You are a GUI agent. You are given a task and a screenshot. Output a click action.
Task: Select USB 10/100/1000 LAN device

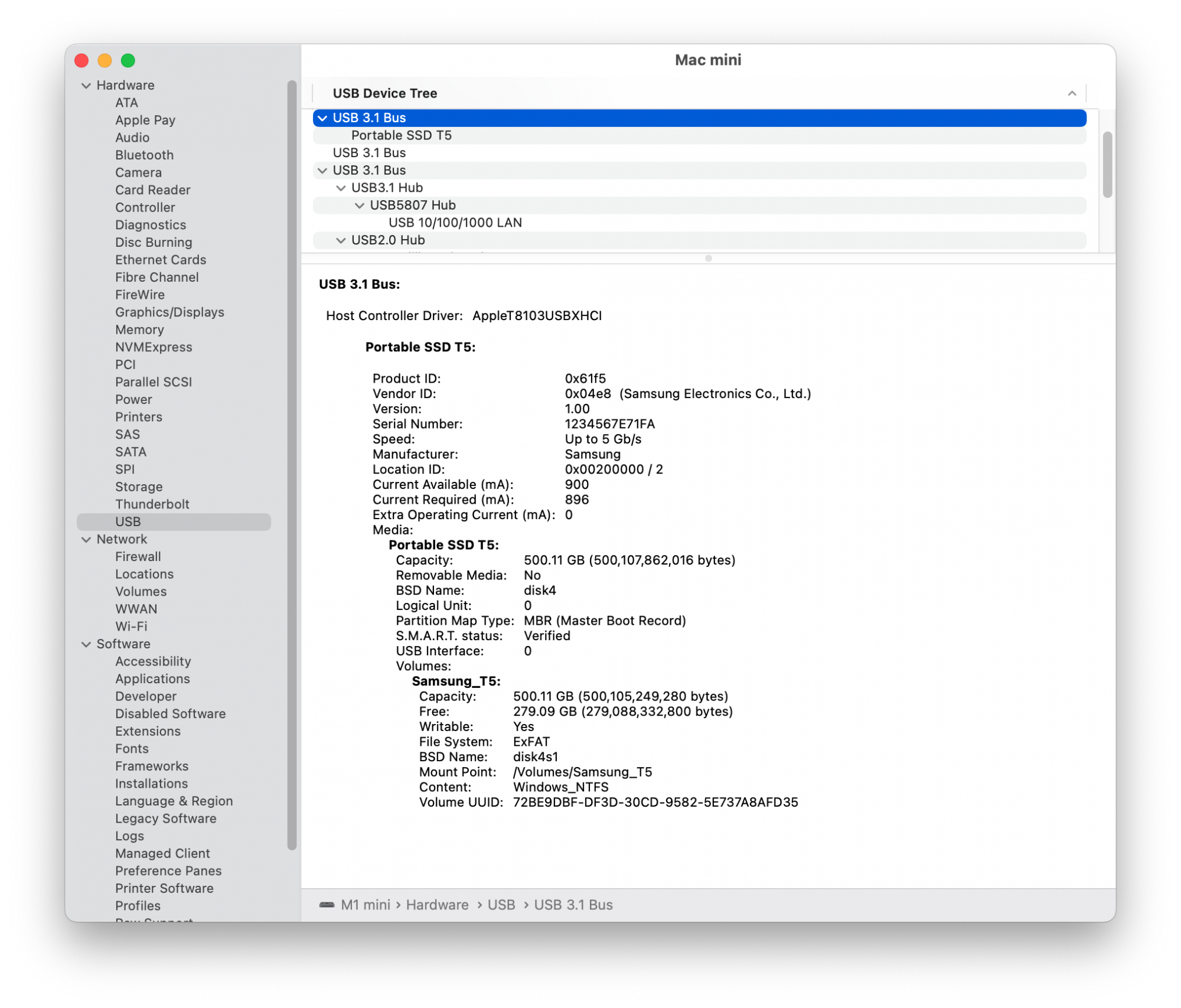455,223
